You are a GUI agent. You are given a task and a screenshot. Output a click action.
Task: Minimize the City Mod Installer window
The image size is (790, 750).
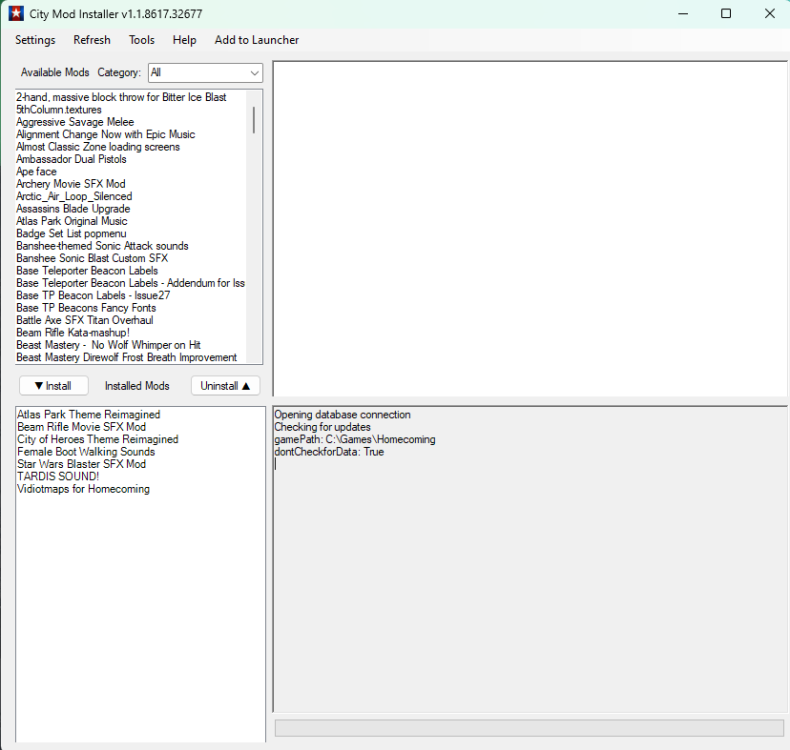[x=683, y=14]
